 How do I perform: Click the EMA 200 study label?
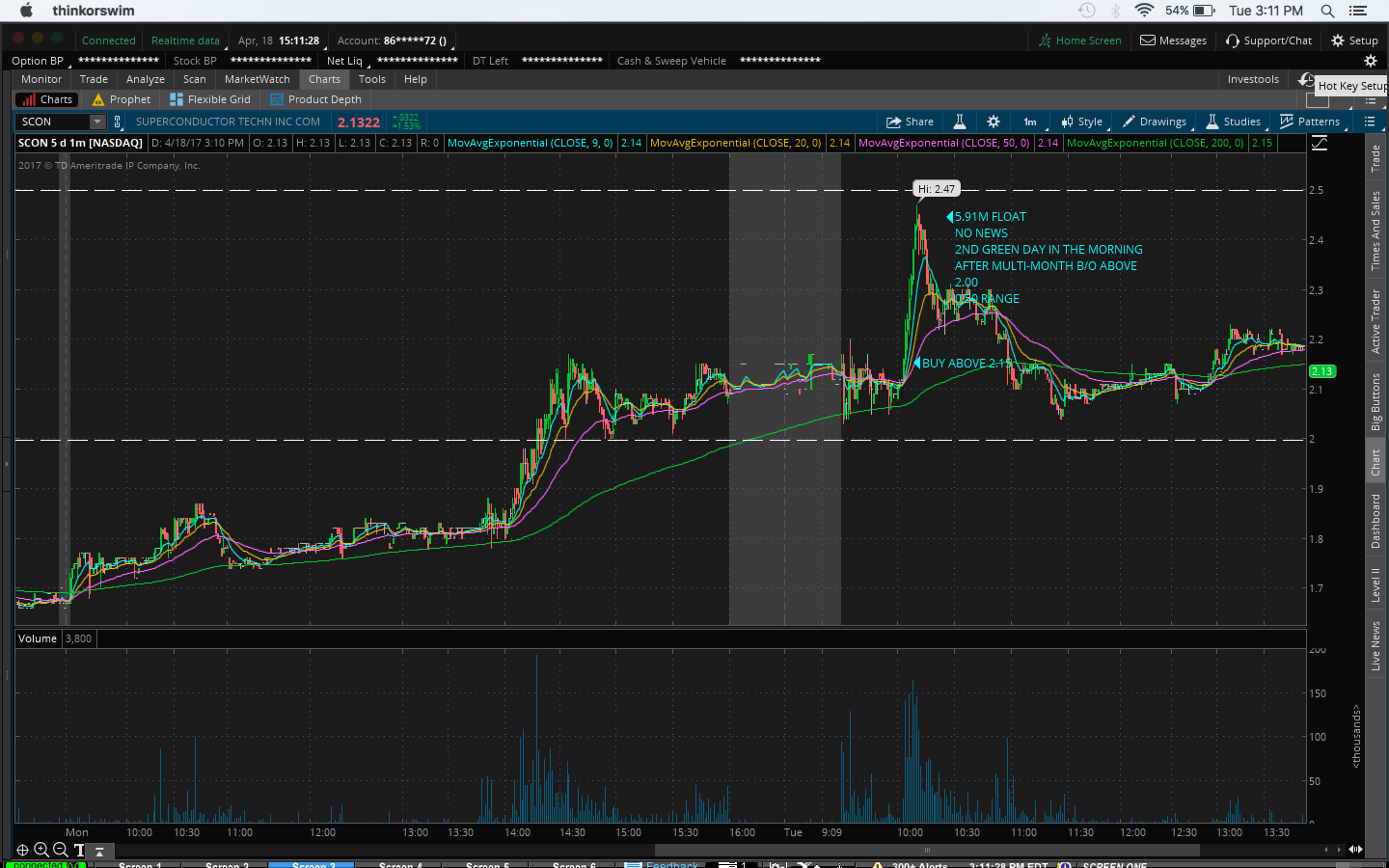tap(1155, 143)
